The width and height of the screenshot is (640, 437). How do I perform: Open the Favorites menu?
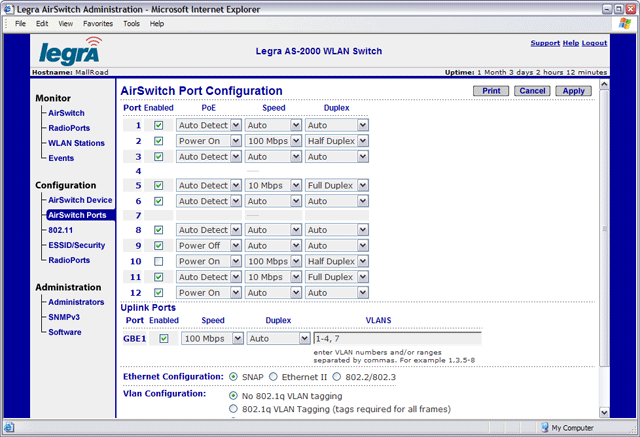98,24
